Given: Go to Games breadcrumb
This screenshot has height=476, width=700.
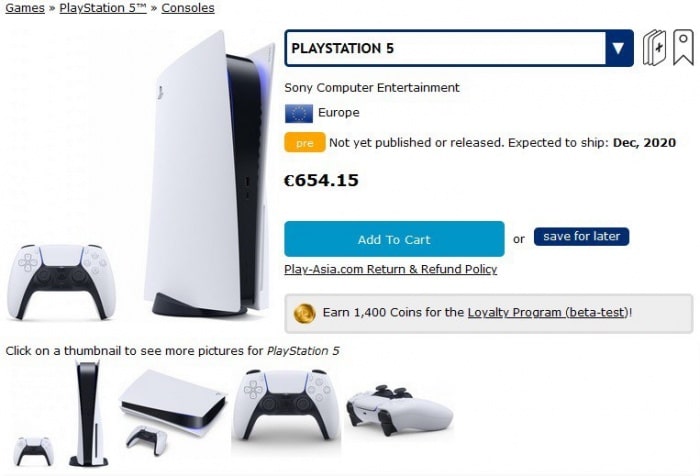Looking at the screenshot, I should (25, 8).
